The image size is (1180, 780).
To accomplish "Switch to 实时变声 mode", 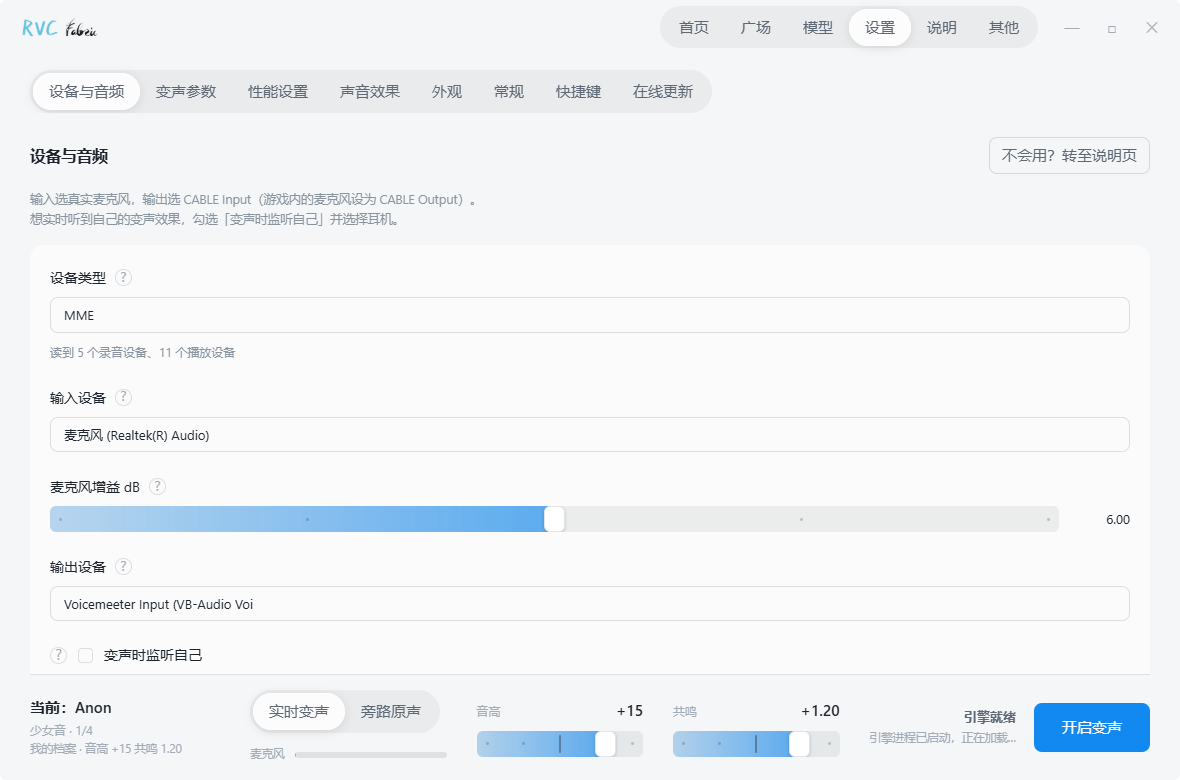I will 299,711.
